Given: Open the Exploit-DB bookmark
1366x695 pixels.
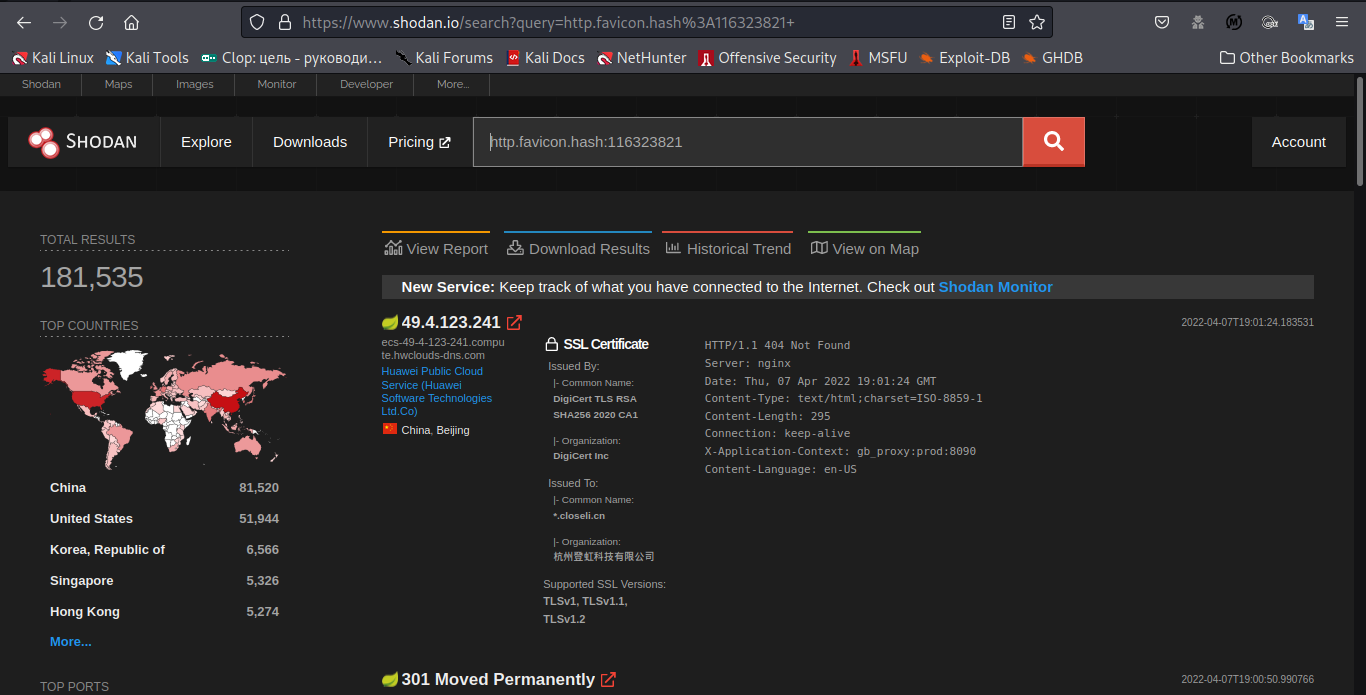Looking at the screenshot, I should (965, 58).
